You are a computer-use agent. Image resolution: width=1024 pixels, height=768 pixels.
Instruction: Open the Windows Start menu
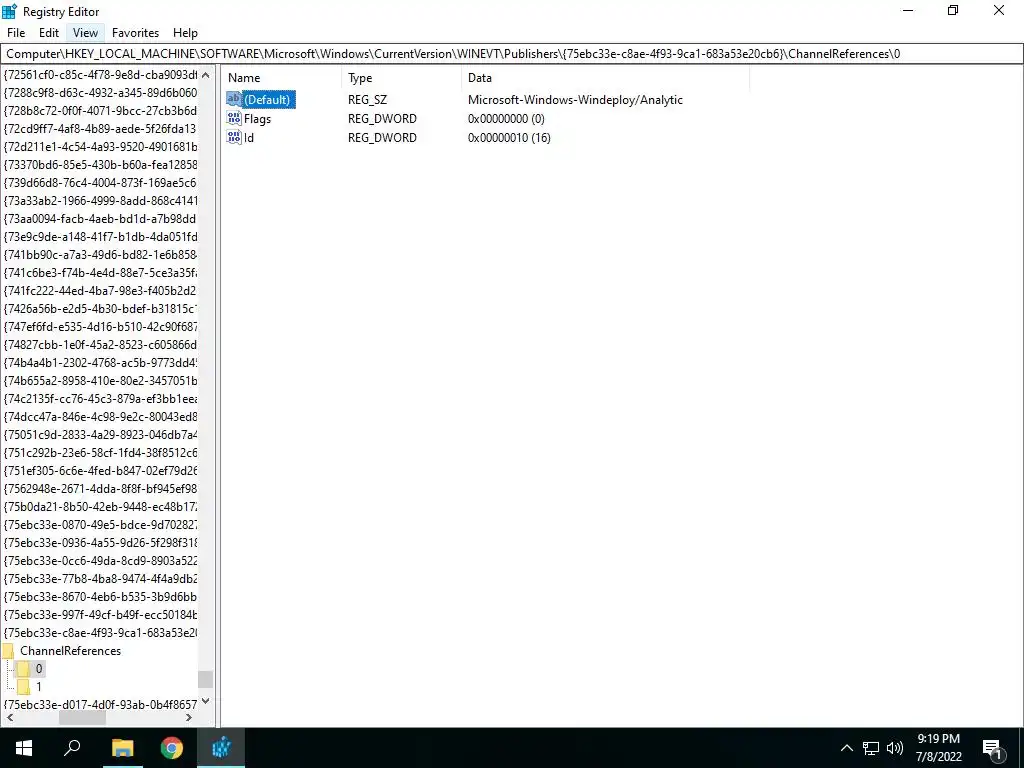pos(24,748)
